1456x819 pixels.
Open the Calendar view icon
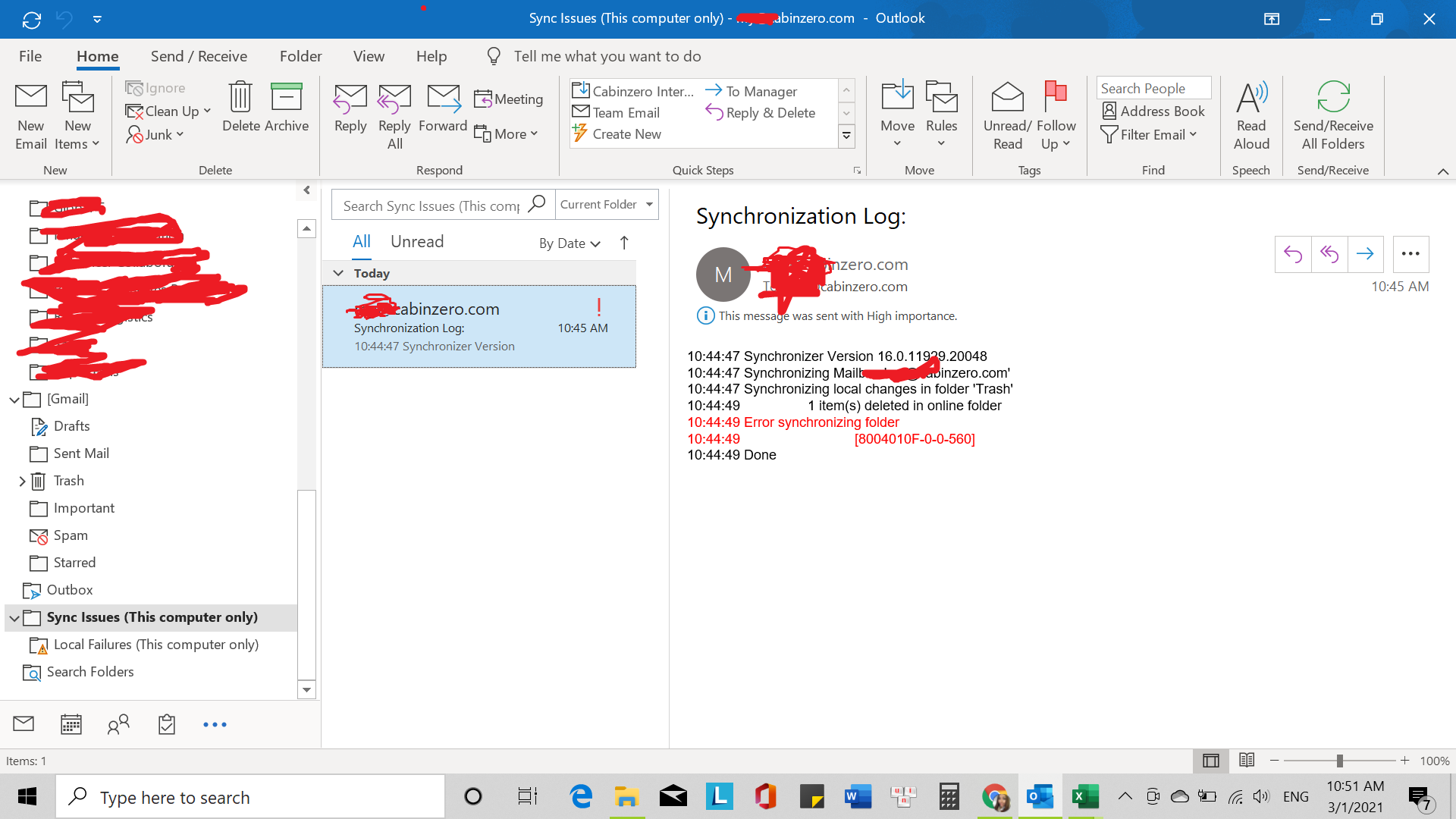71,724
